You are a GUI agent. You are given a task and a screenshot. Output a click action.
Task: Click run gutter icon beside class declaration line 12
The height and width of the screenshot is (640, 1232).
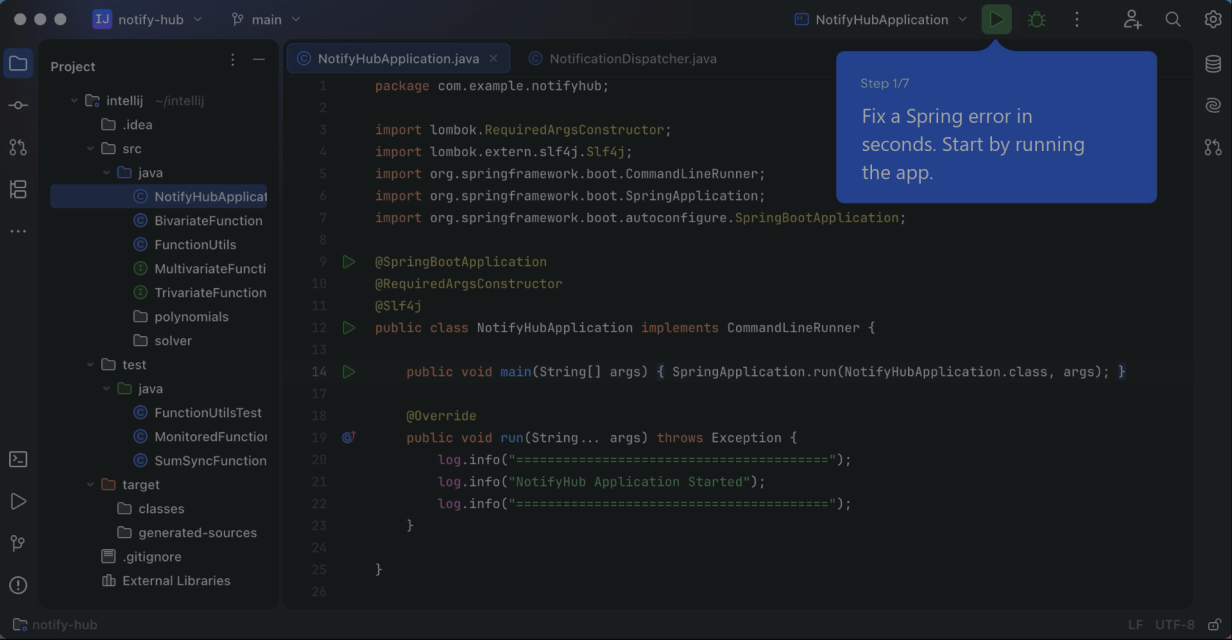tap(348, 328)
